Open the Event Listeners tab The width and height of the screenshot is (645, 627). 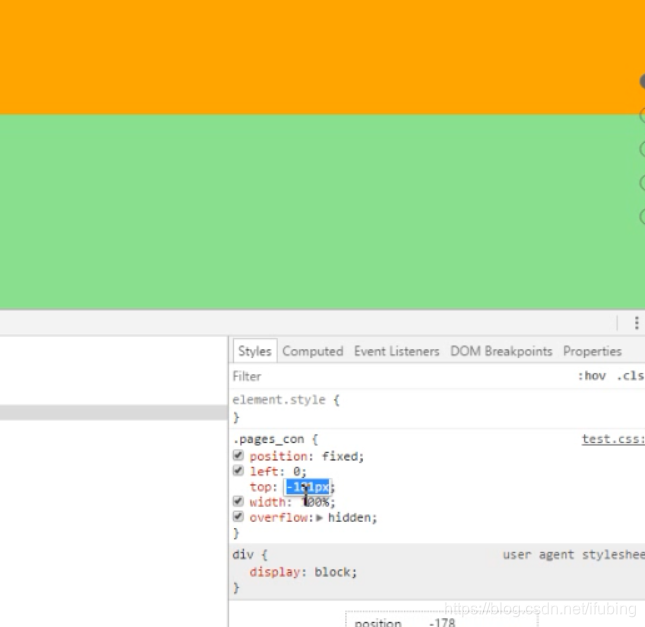coord(397,351)
